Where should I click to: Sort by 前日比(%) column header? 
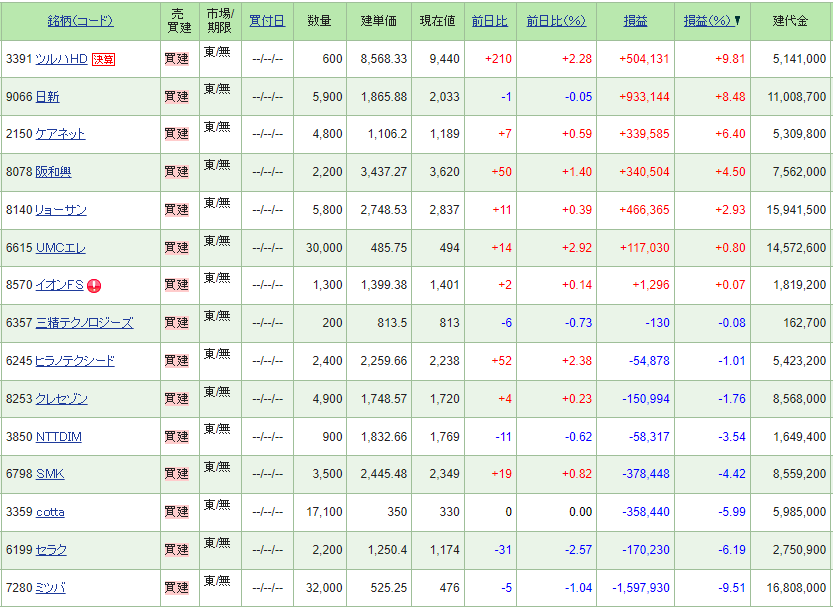click(556, 21)
